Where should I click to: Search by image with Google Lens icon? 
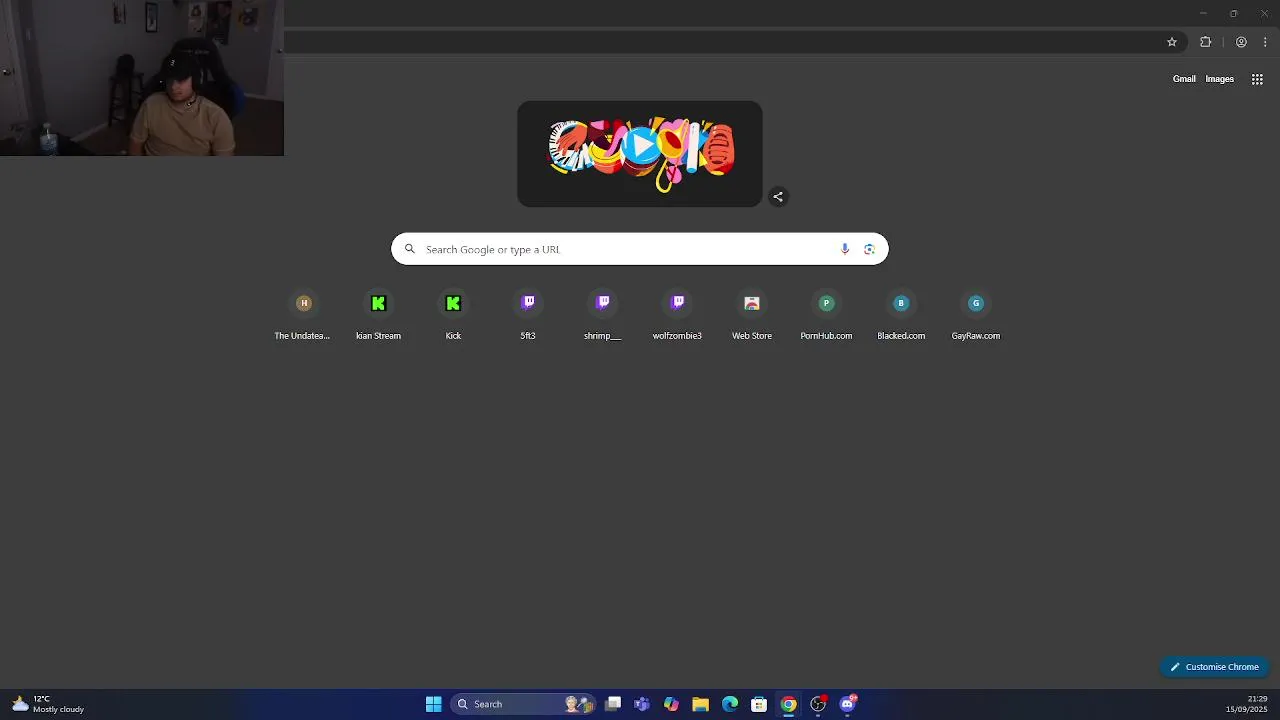[869, 249]
